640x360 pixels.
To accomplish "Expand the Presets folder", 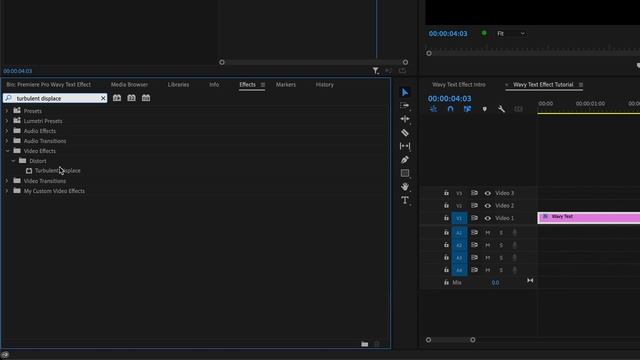I will pos(7,111).
